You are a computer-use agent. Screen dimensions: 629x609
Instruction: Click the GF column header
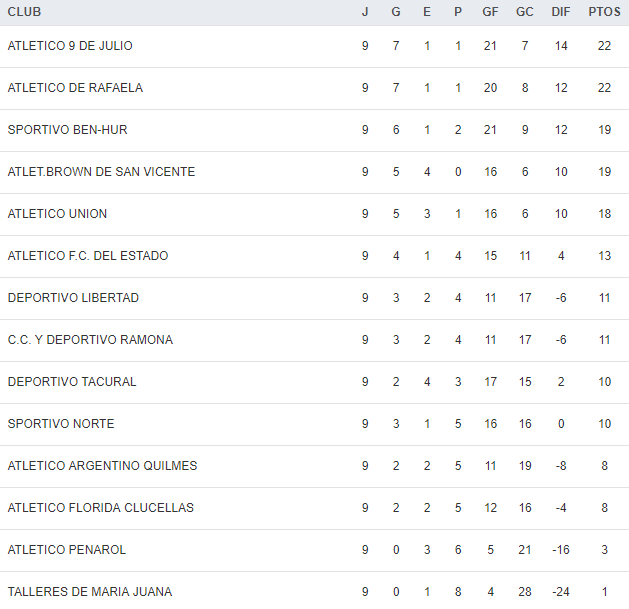[490, 12]
